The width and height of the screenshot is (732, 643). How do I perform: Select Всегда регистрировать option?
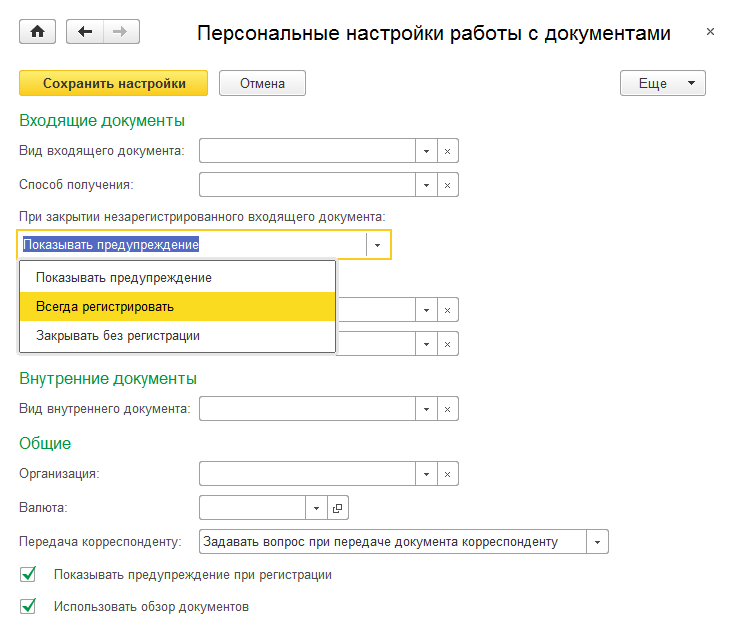click(x=176, y=307)
